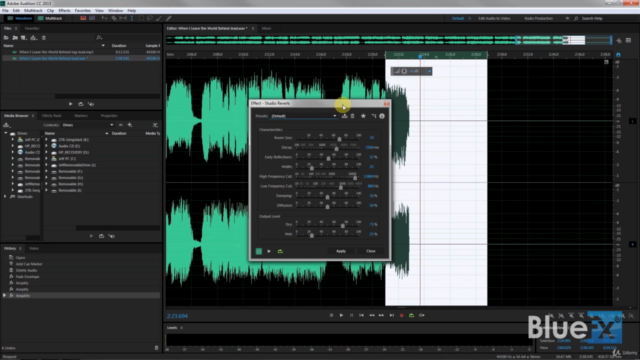Toggle auto-play in Files panel

click(x=91, y=104)
